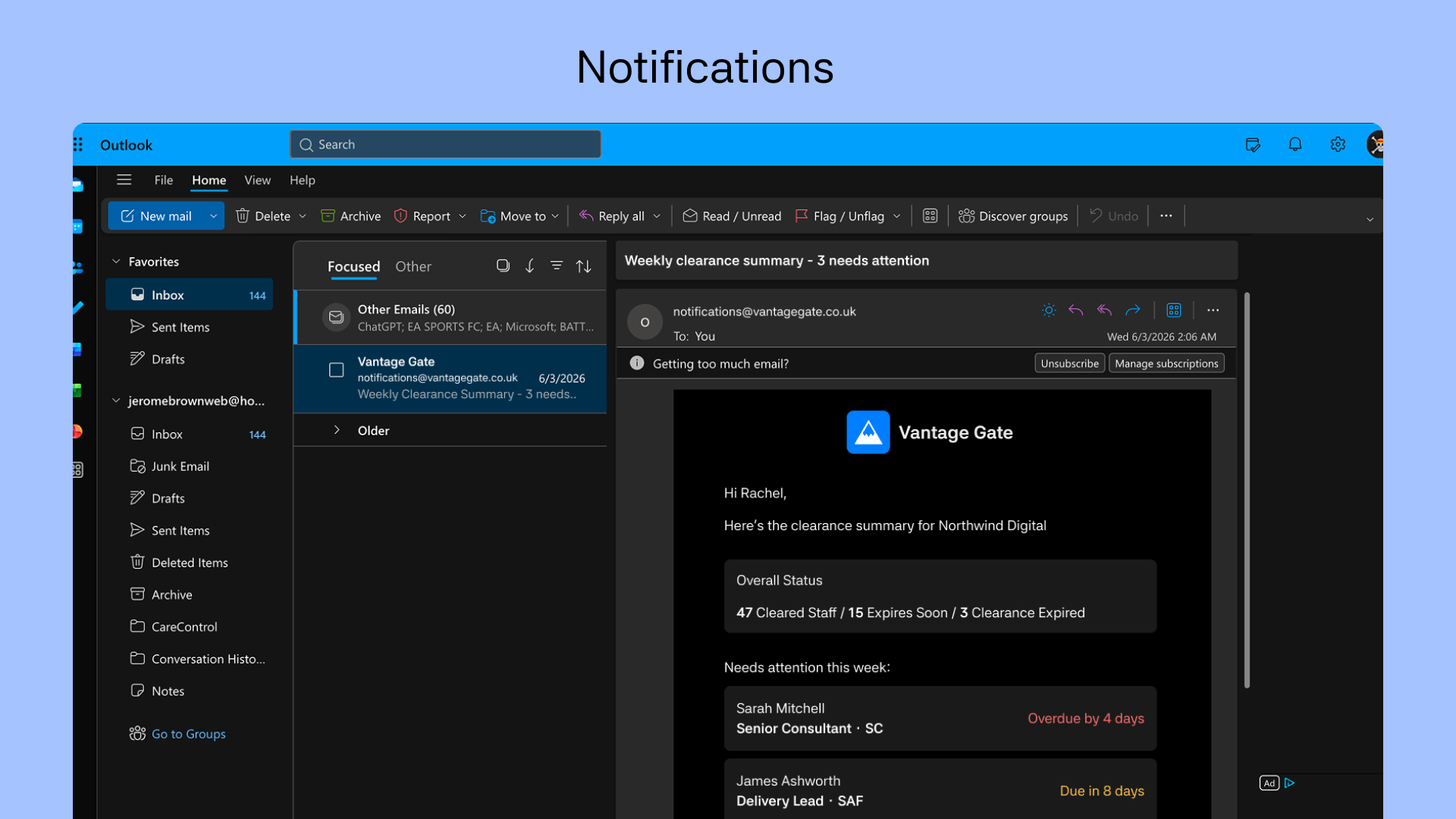The width and height of the screenshot is (1456, 819).
Task: Open the Flag / Unflag dropdown arrow
Action: 897,216
